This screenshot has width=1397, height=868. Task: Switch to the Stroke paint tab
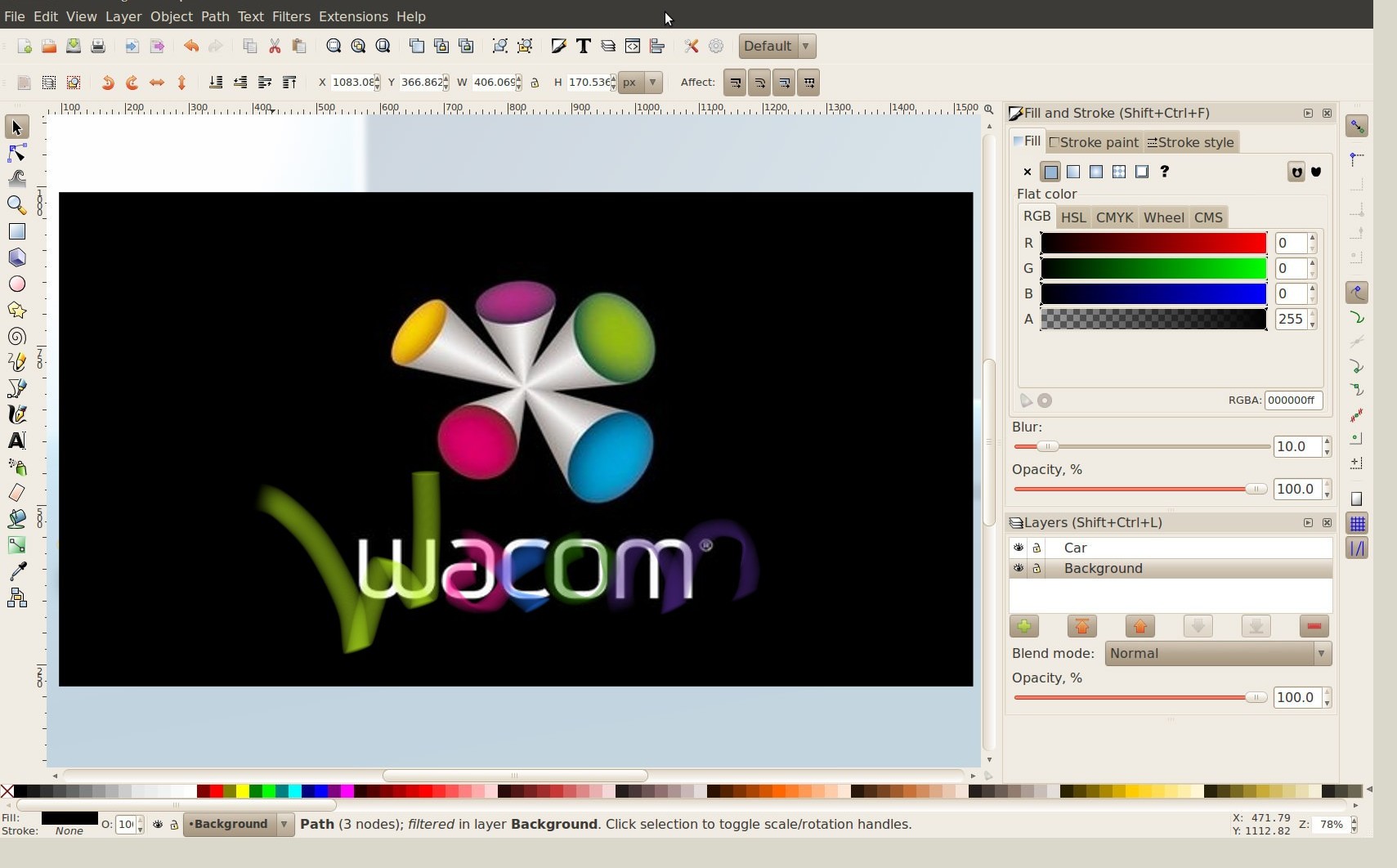[x=1095, y=142]
